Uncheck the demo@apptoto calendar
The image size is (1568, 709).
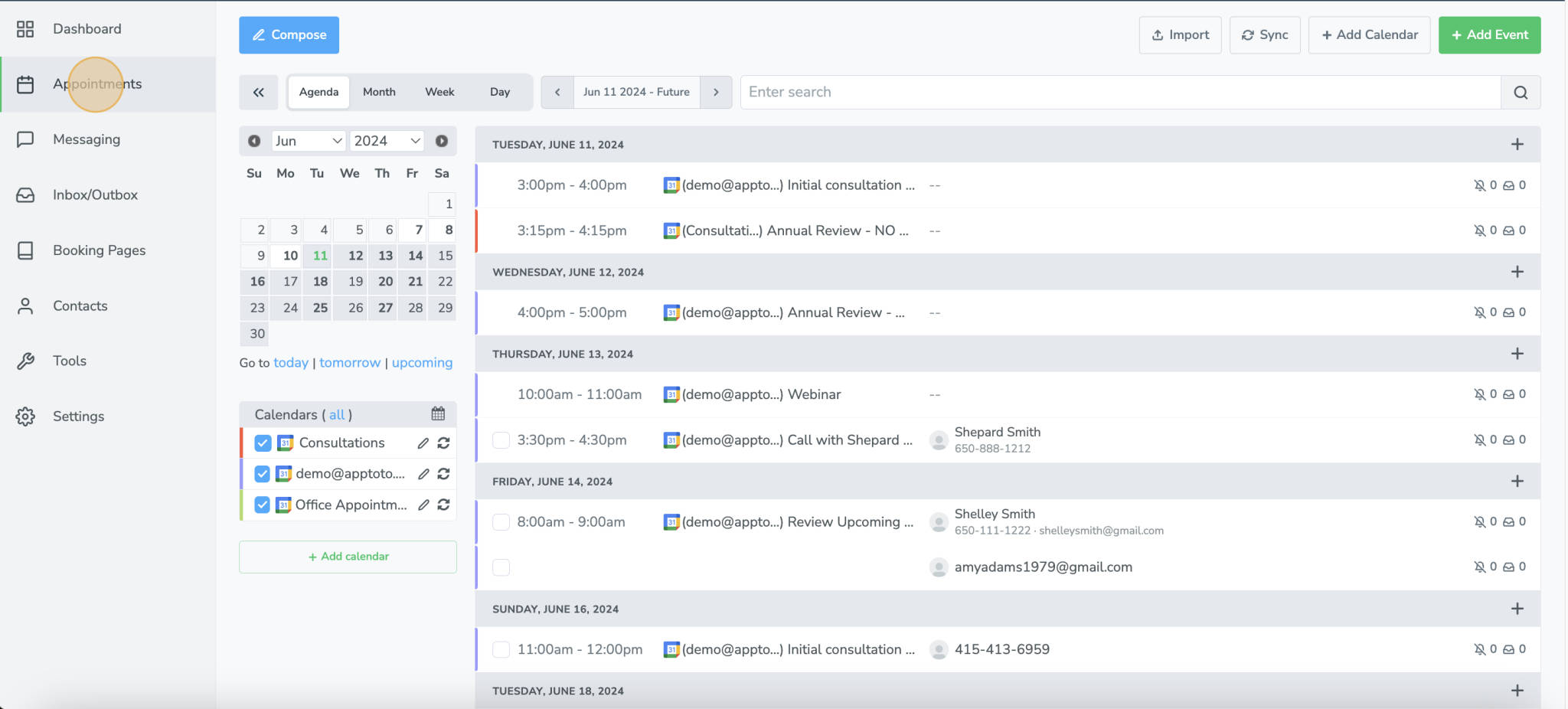[x=263, y=473]
